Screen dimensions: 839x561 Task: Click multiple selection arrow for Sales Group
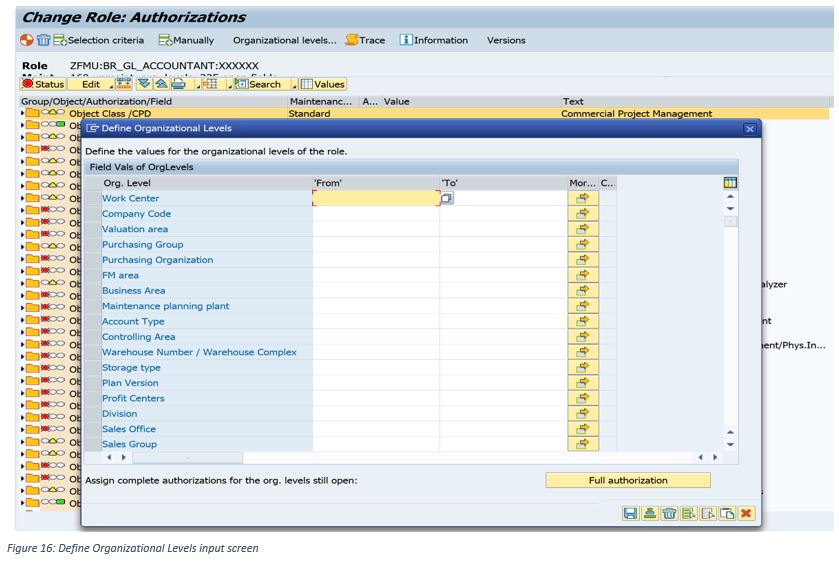pyautogui.click(x=583, y=444)
